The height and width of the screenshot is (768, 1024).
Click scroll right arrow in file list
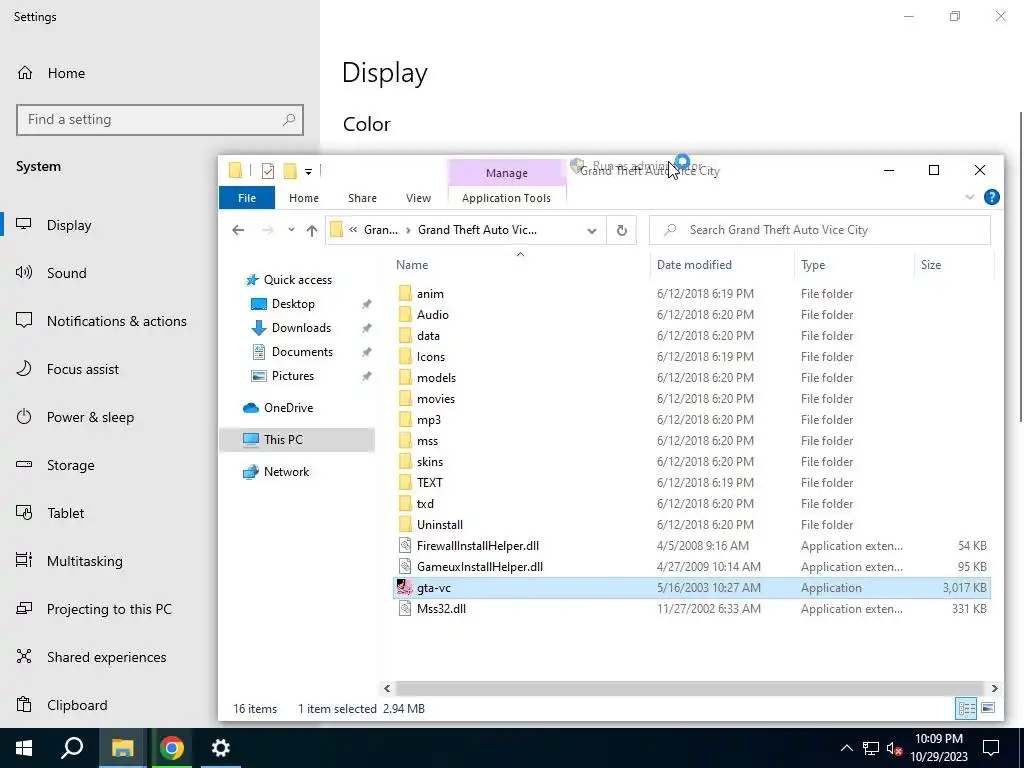[994, 688]
